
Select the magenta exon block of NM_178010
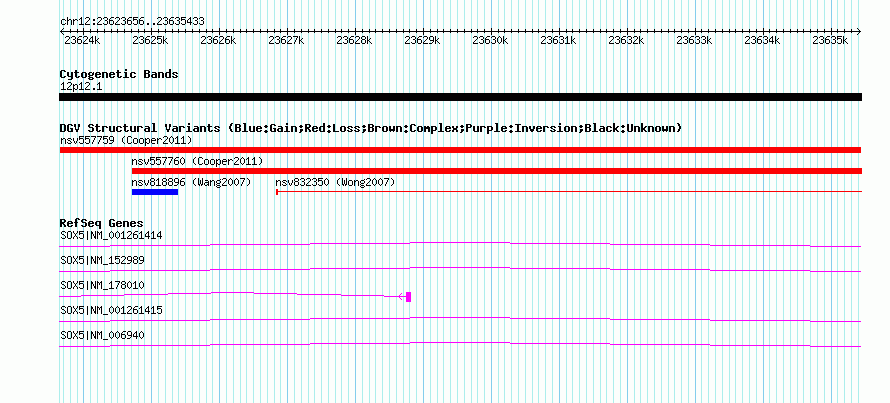coord(409,297)
